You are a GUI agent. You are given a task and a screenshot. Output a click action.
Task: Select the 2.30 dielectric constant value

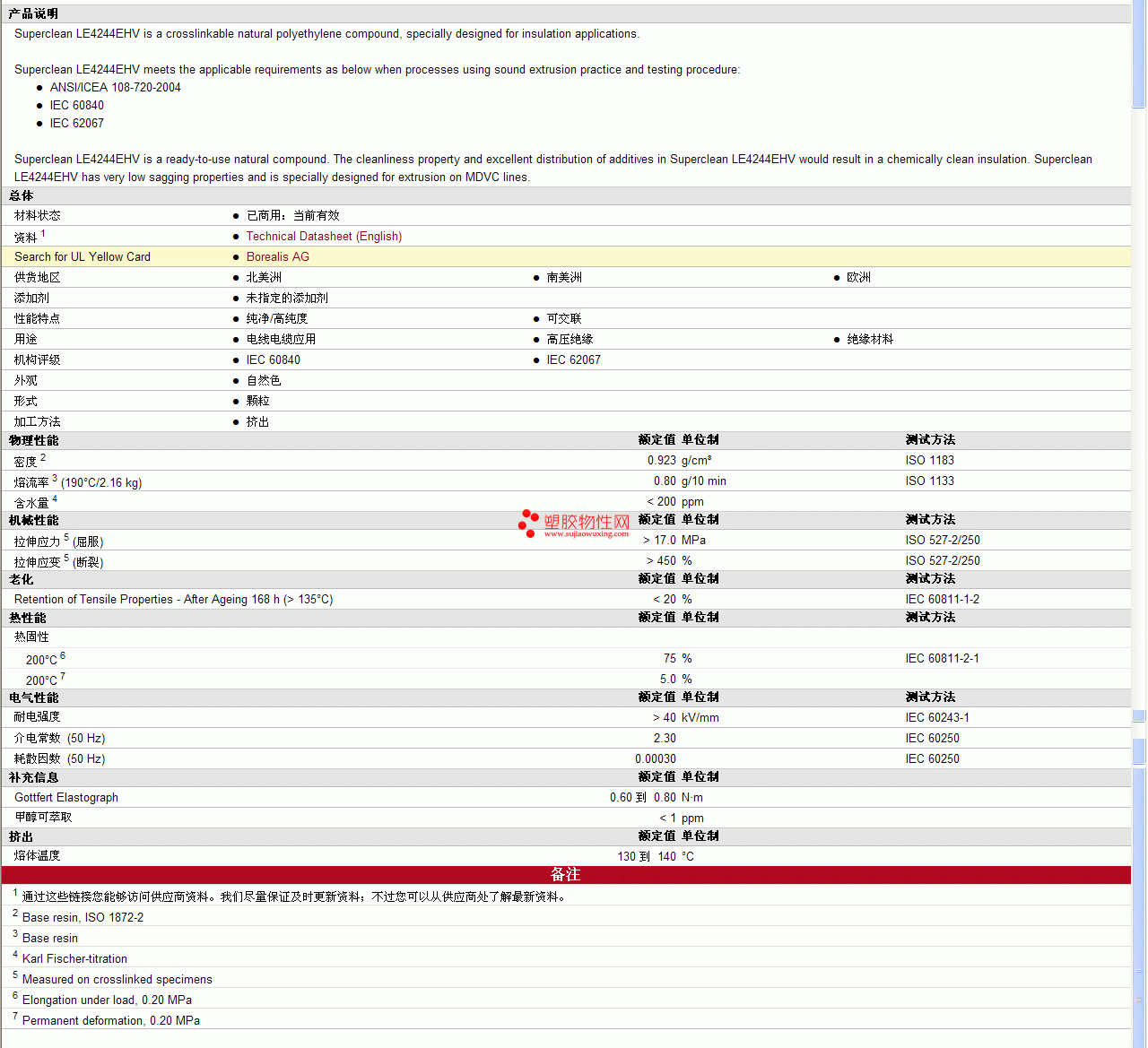(x=665, y=739)
